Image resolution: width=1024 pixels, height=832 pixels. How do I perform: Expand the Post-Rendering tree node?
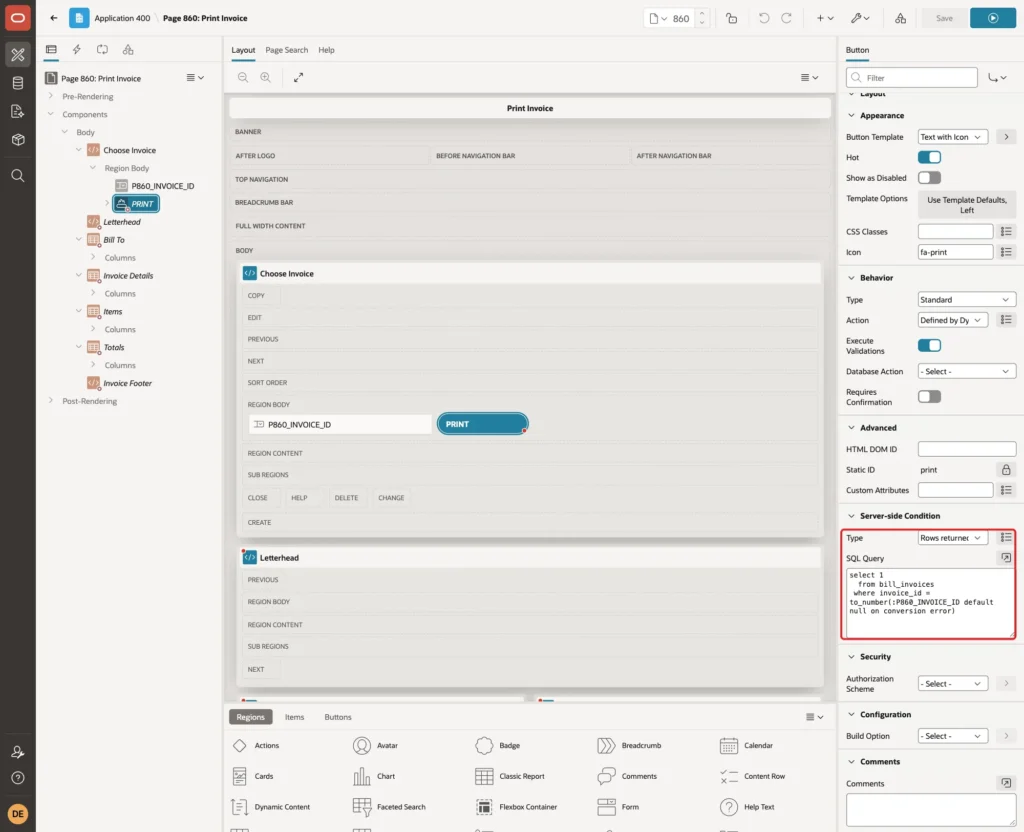(51, 400)
